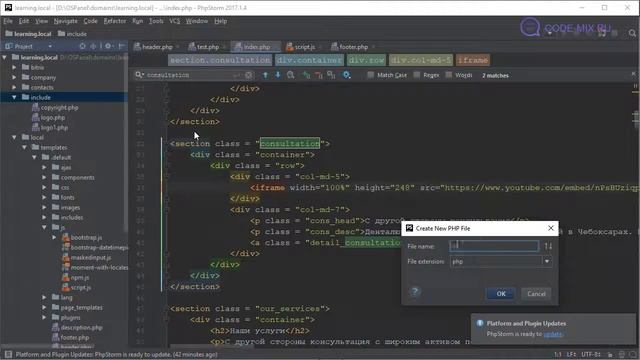Enable Regex checkbox
Screen dimensions: 640x360
pyautogui.click(x=417, y=75)
